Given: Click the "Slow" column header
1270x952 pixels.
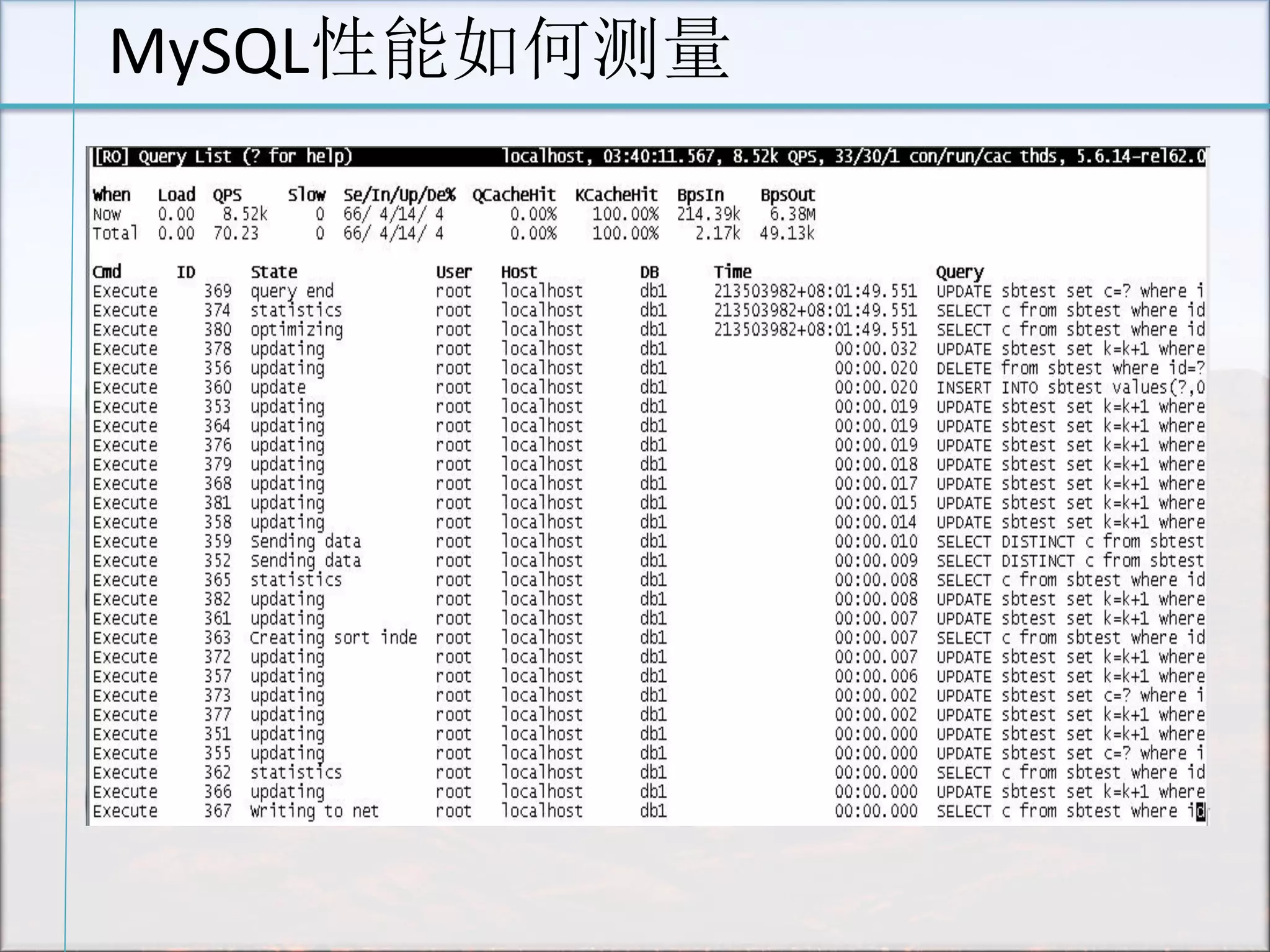Looking at the screenshot, I should 306,195.
